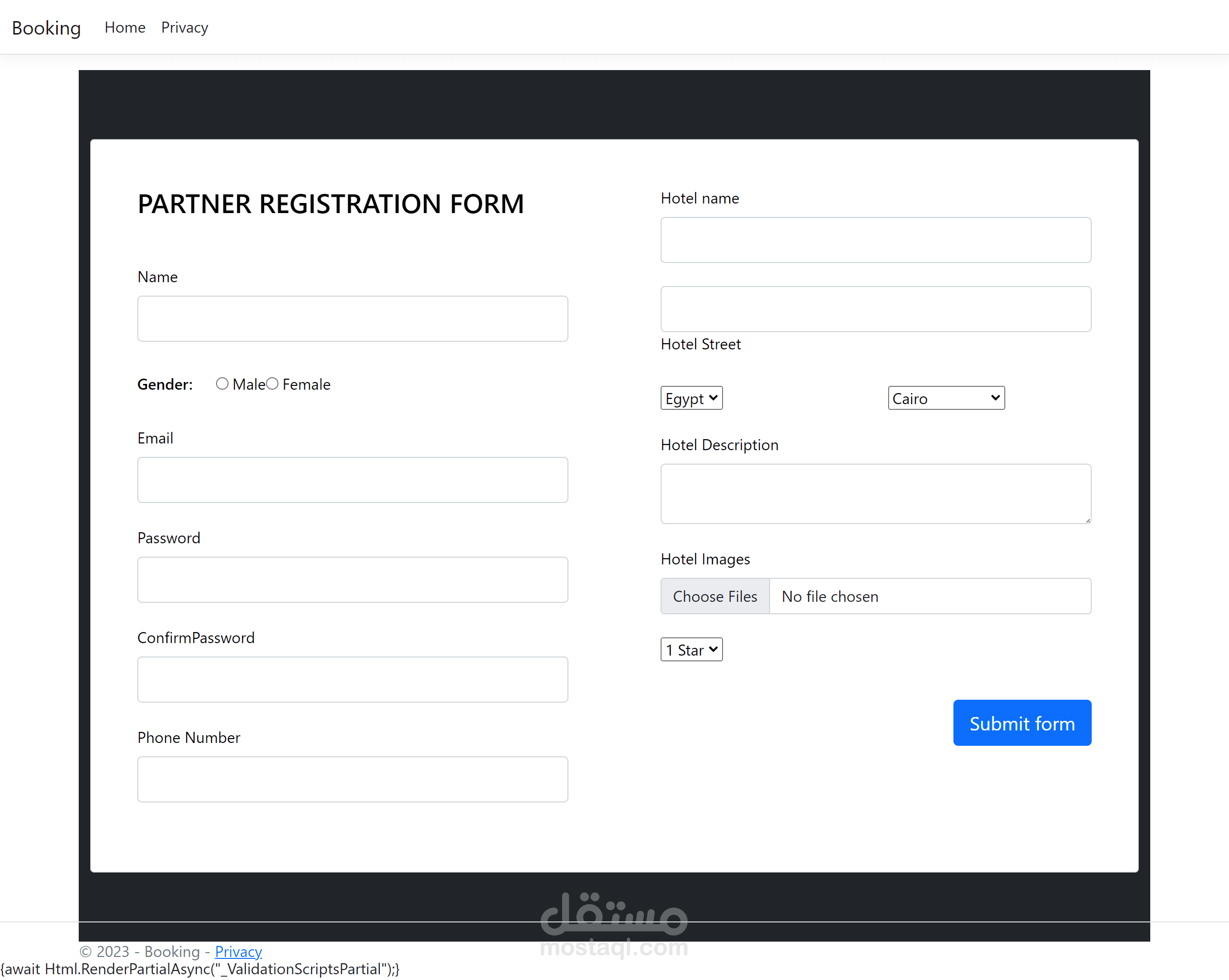Click into the ConfirmPassword field
Image resolution: width=1229 pixels, height=980 pixels.
(352, 680)
